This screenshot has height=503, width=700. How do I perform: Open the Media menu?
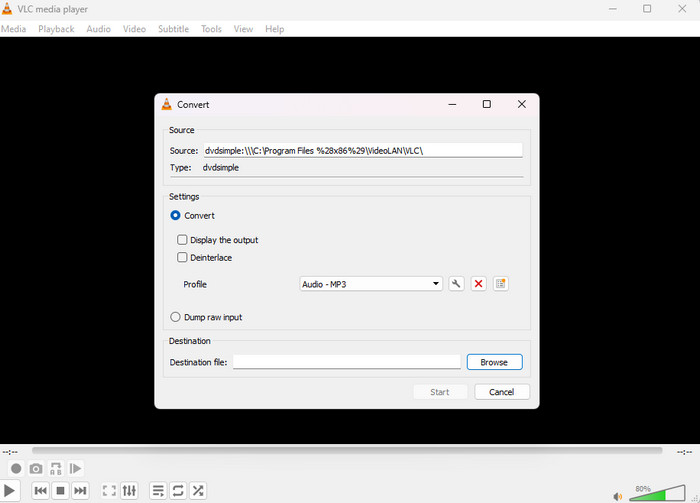pyautogui.click(x=13, y=29)
